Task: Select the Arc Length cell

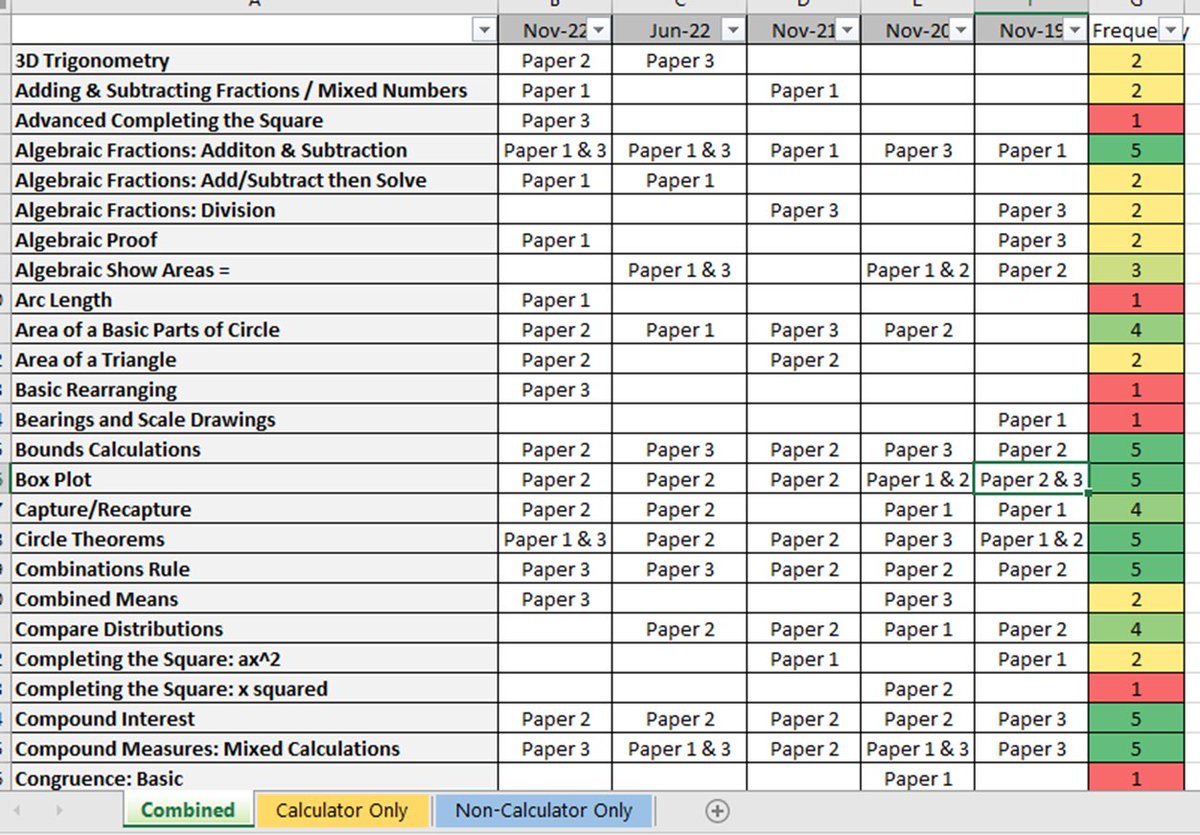Action: (255, 301)
